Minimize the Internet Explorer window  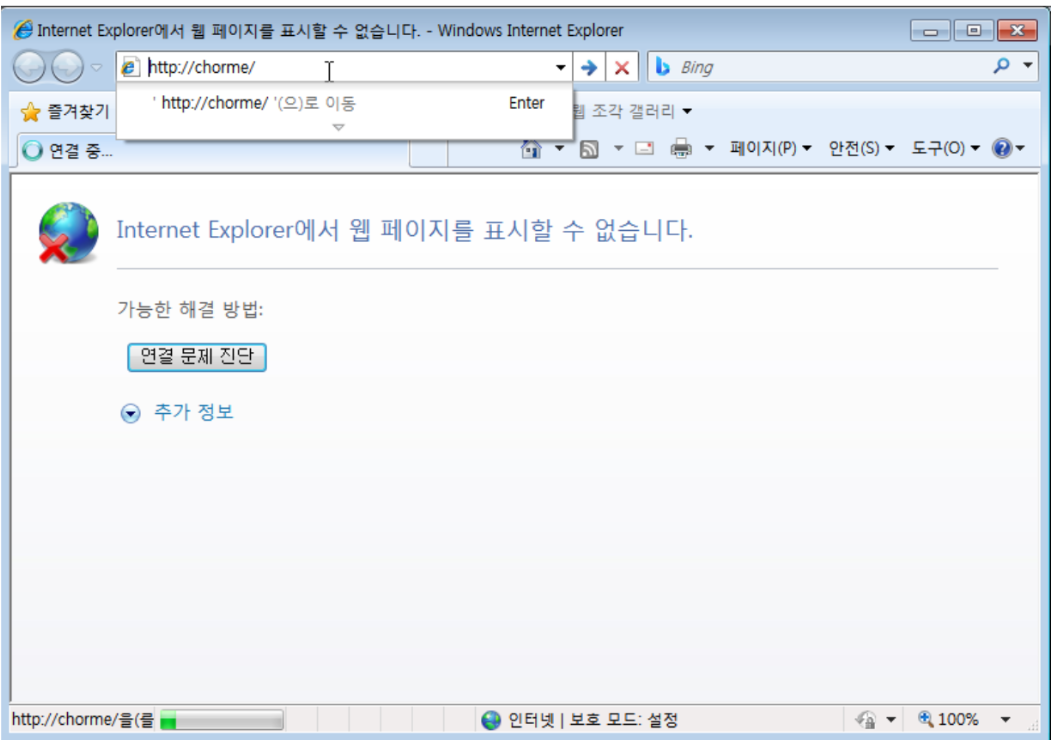click(930, 30)
